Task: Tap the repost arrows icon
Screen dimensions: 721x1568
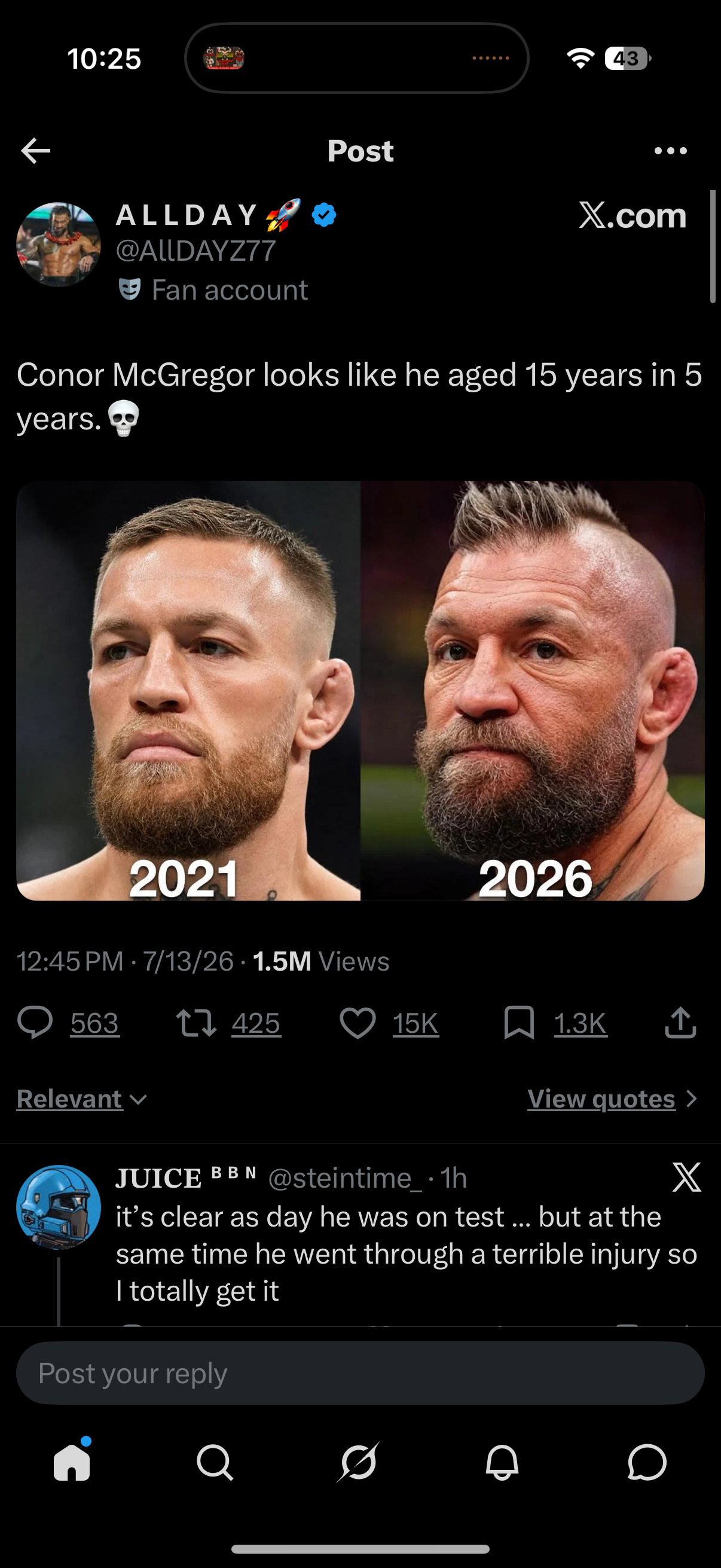Action: coord(196,1023)
